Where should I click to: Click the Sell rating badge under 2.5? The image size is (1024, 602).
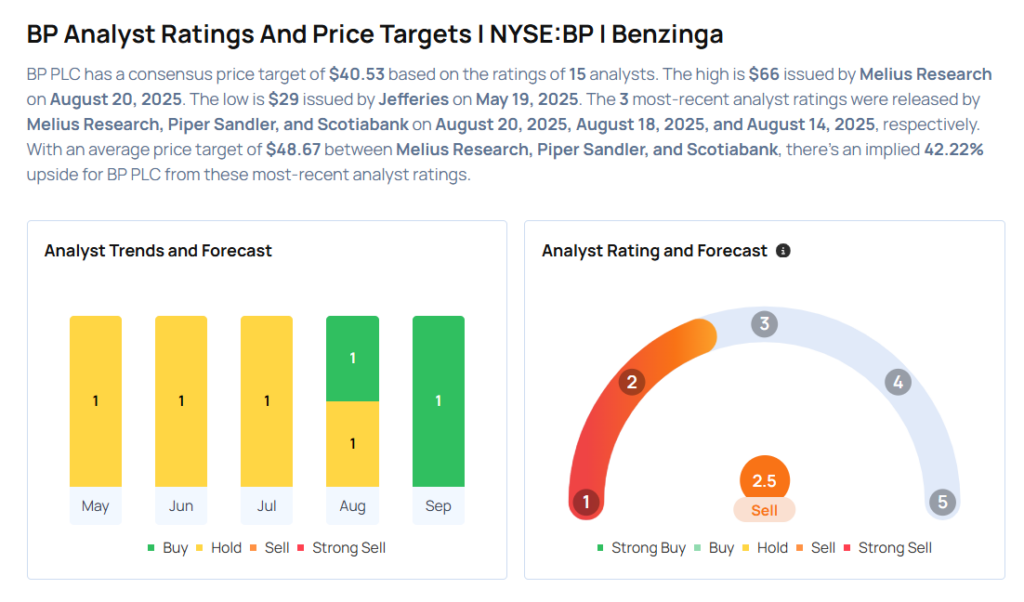764,510
